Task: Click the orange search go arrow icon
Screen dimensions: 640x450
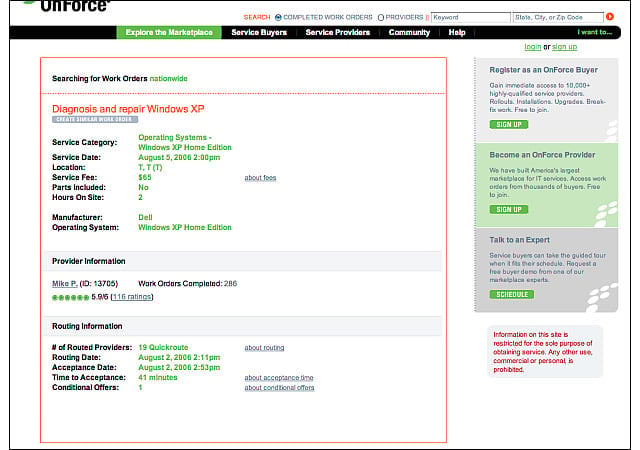Action: pos(610,17)
